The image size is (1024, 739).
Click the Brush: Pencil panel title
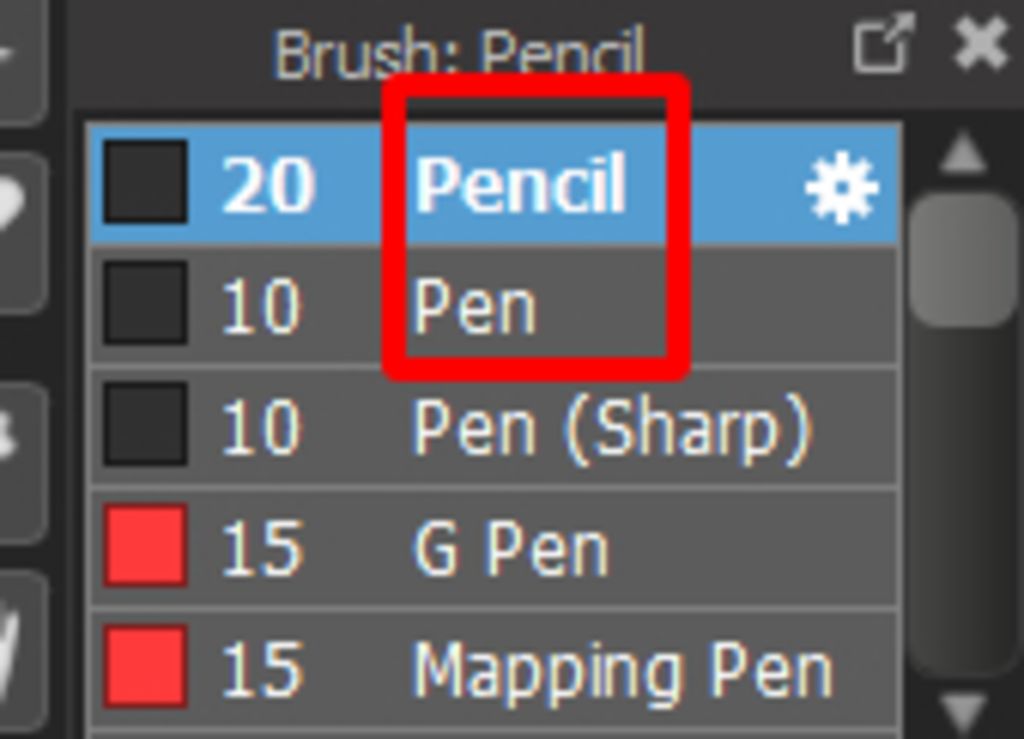pos(459,52)
